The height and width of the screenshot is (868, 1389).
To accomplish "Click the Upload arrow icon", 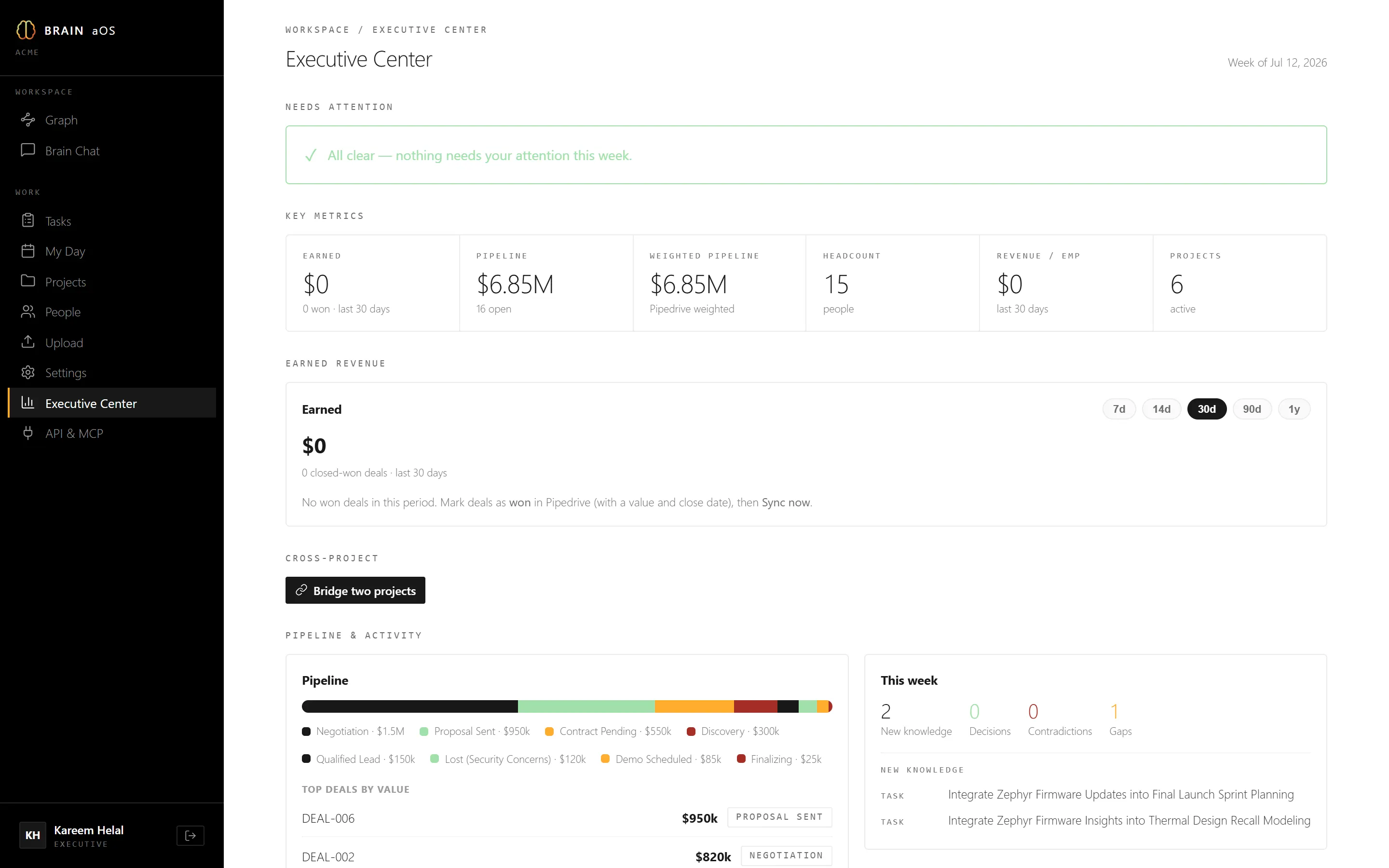I will 27,342.
